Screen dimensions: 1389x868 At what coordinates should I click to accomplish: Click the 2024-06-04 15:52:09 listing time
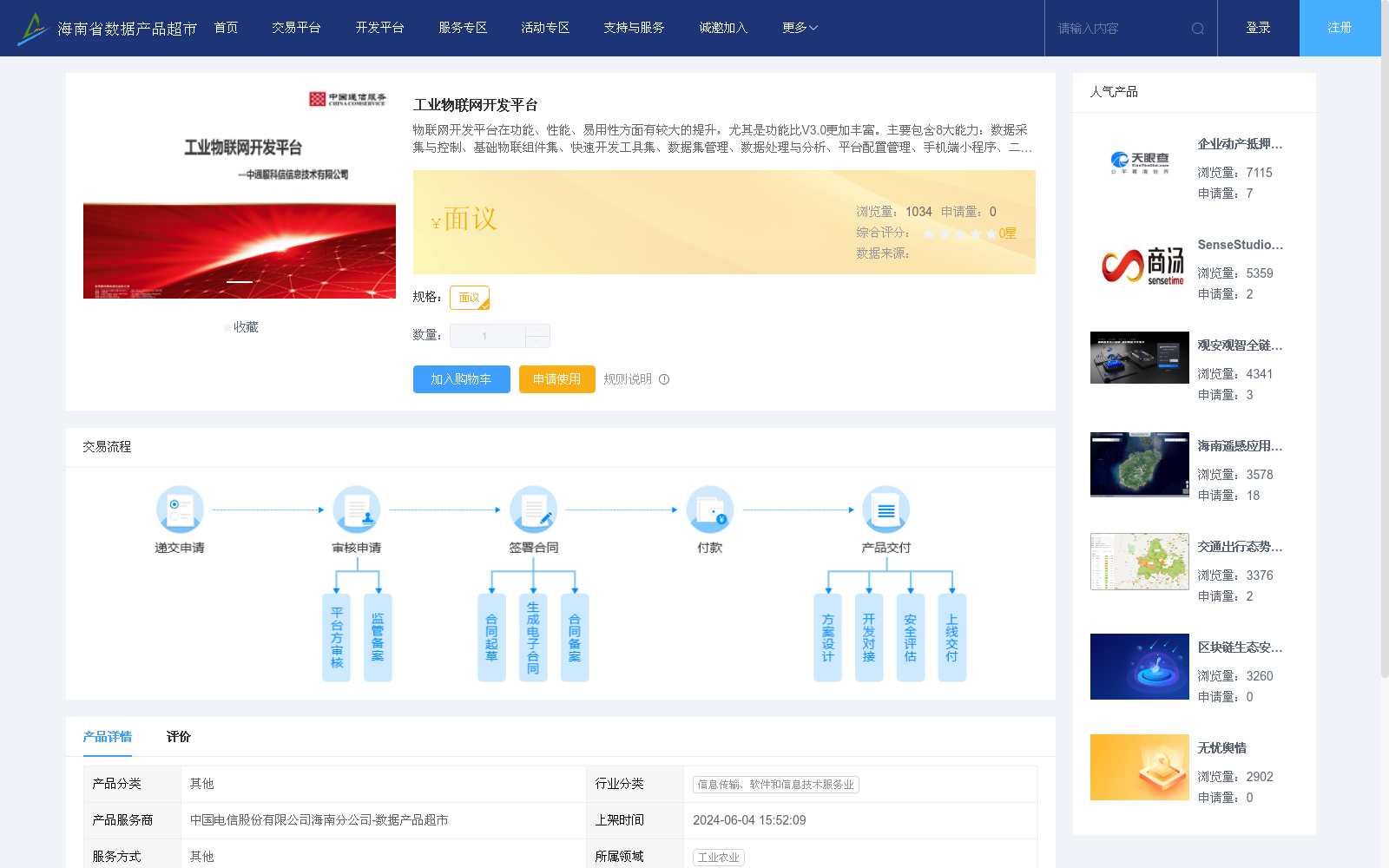click(749, 820)
